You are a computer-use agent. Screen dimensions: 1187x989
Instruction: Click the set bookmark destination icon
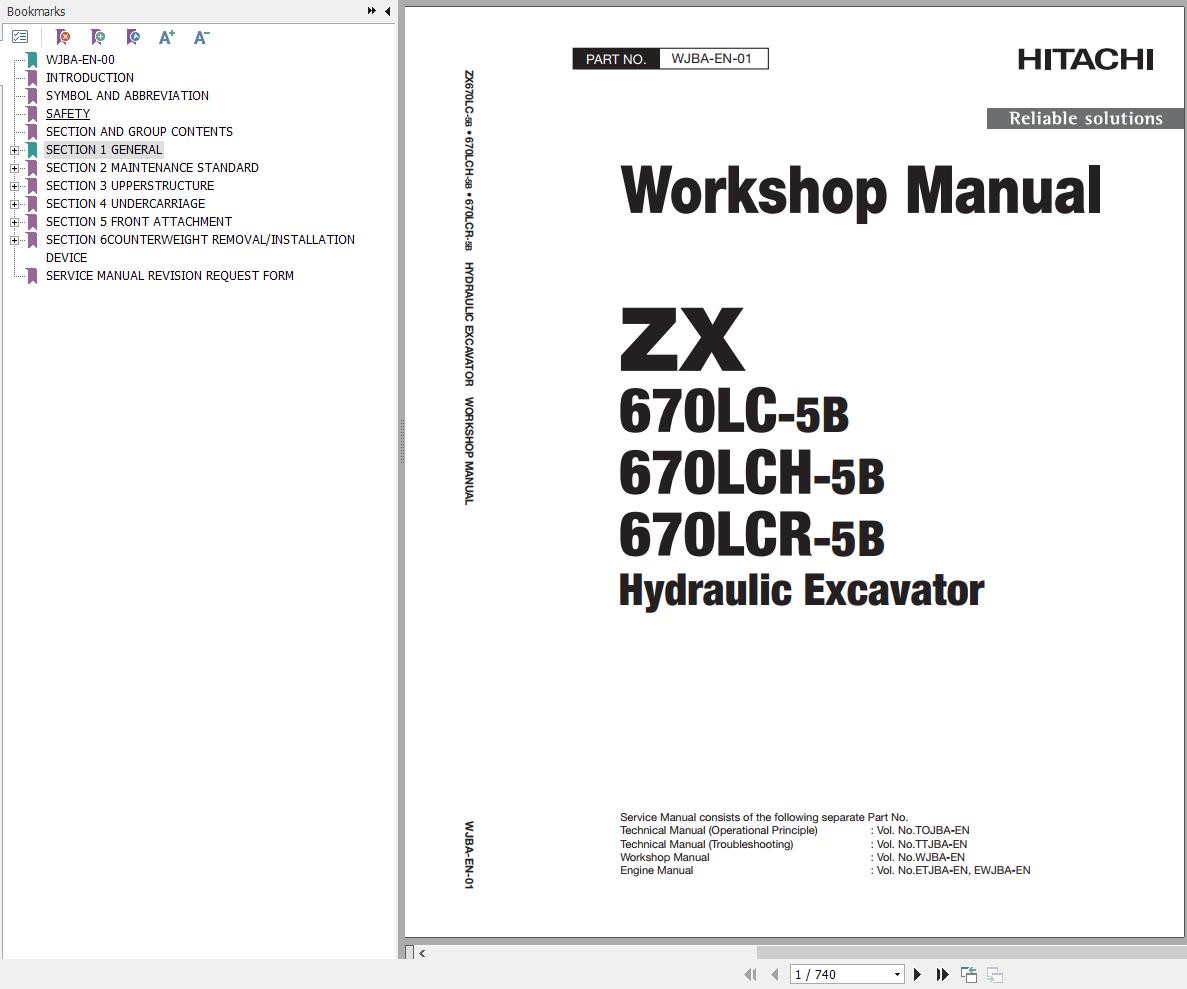(x=132, y=36)
